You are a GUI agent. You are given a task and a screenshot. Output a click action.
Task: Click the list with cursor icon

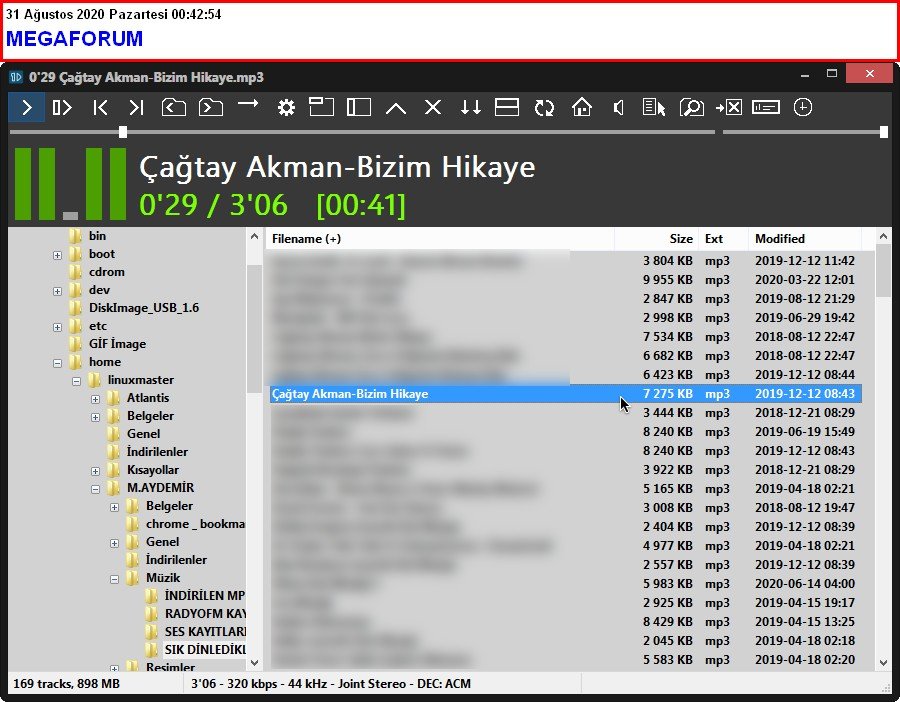pos(654,107)
